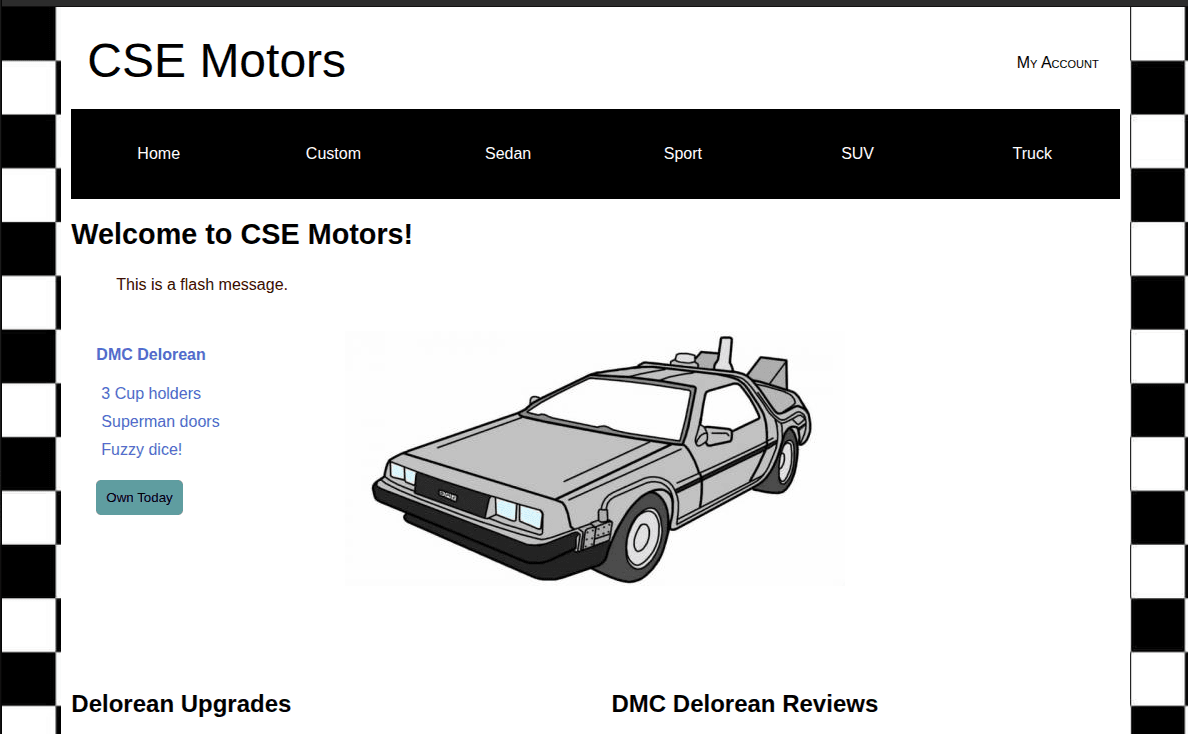Click the CSE Motors site title
This screenshot has height=734, width=1188.
216,61
